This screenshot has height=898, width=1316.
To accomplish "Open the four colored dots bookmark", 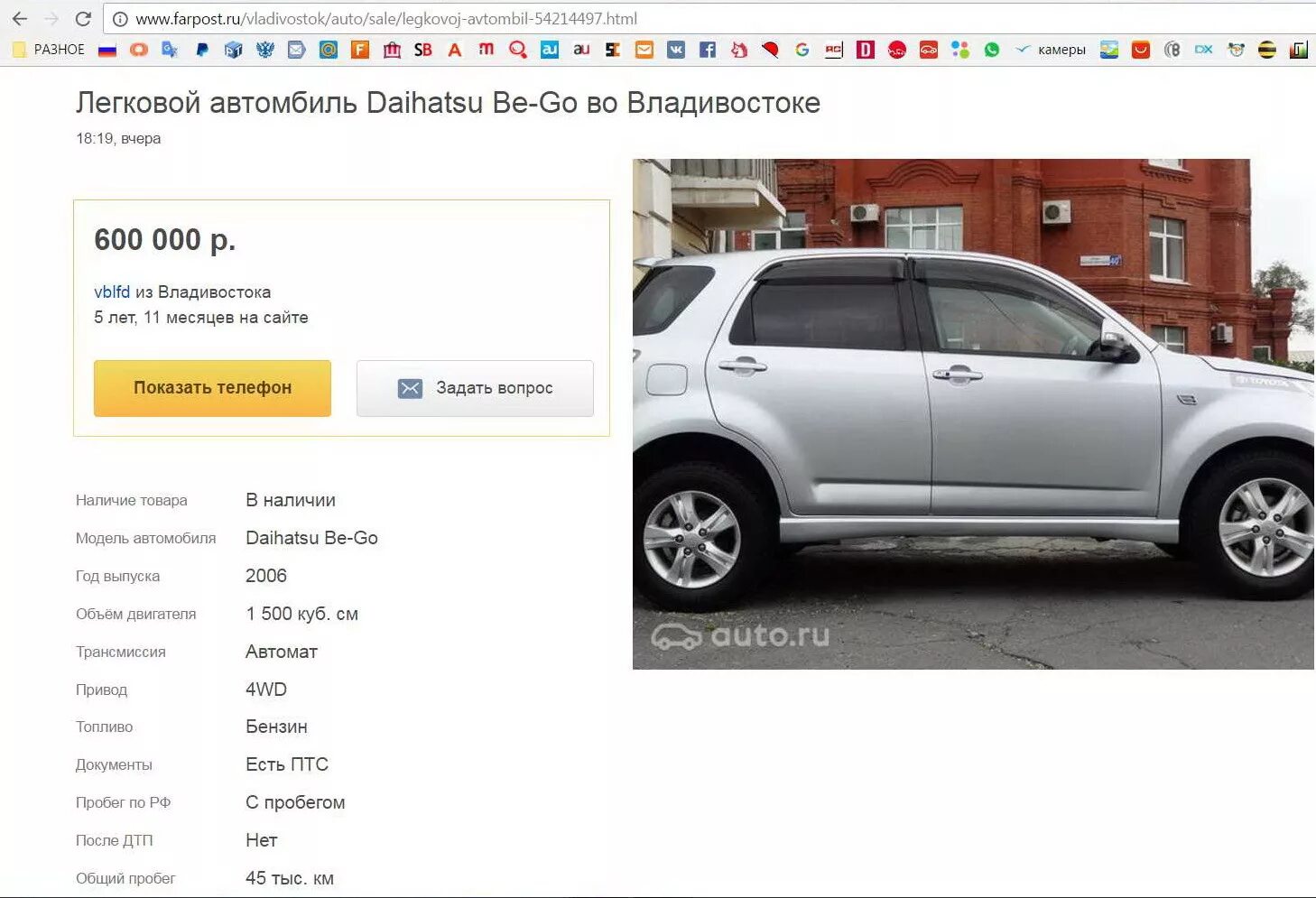I will click(x=960, y=50).
